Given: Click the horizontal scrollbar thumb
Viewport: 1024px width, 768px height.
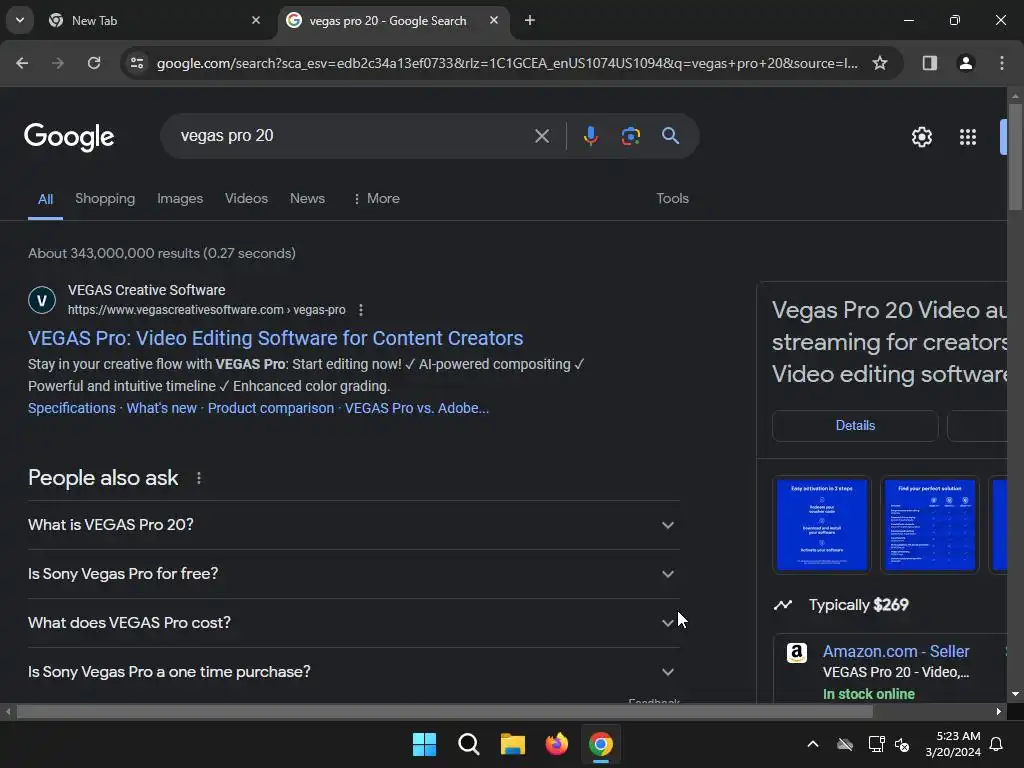Looking at the screenshot, I should pos(444,712).
